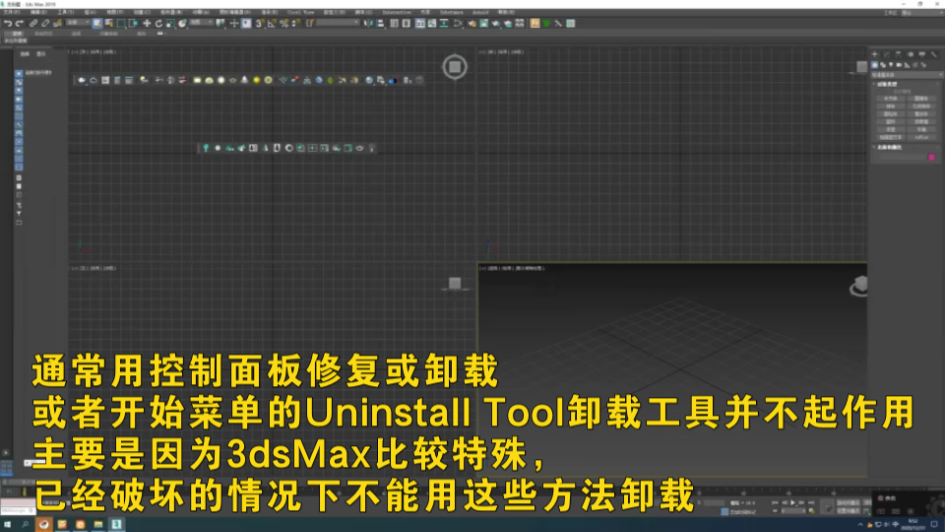Image resolution: width=945 pixels, height=532 pixels.
Task: Activate the Select and Rotate tool
Action: pos(159,23)
